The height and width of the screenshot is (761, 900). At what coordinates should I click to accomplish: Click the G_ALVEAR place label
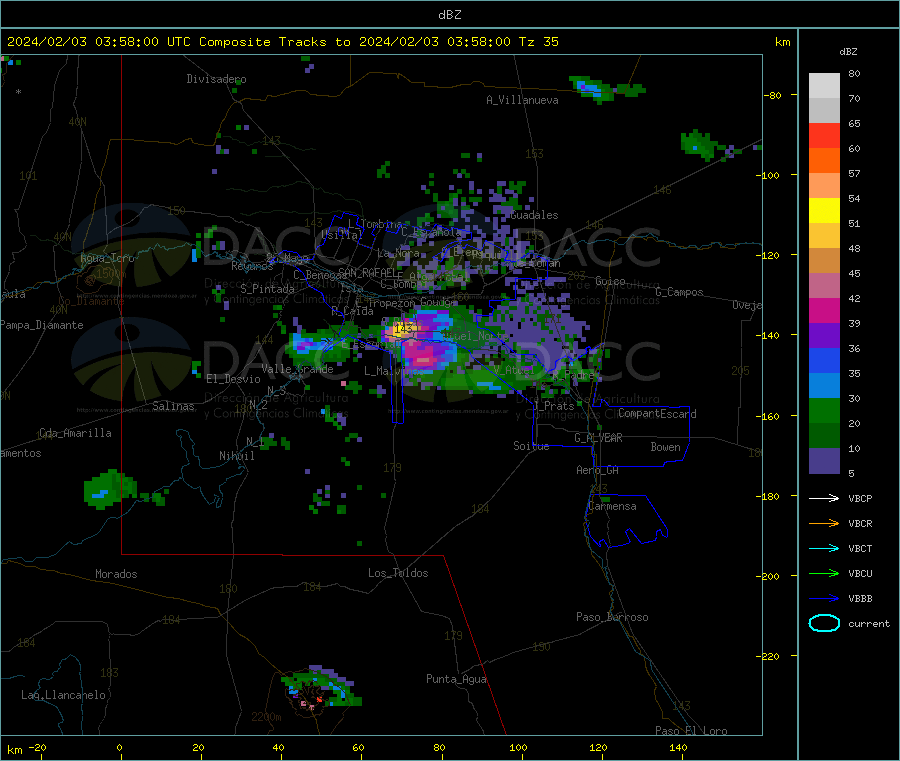[598, 438]
